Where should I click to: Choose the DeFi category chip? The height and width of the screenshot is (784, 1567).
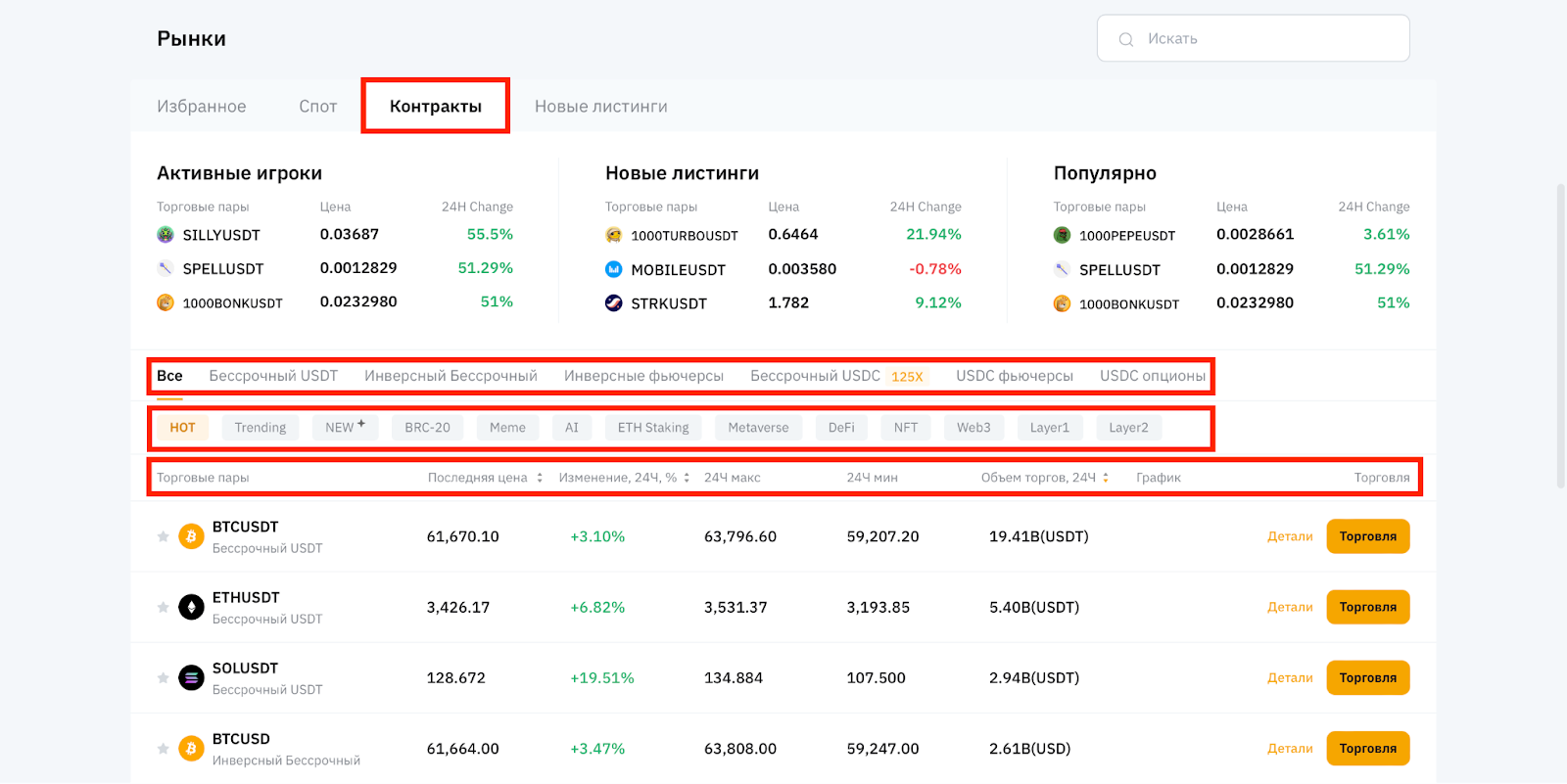click(x=841, y=428)
